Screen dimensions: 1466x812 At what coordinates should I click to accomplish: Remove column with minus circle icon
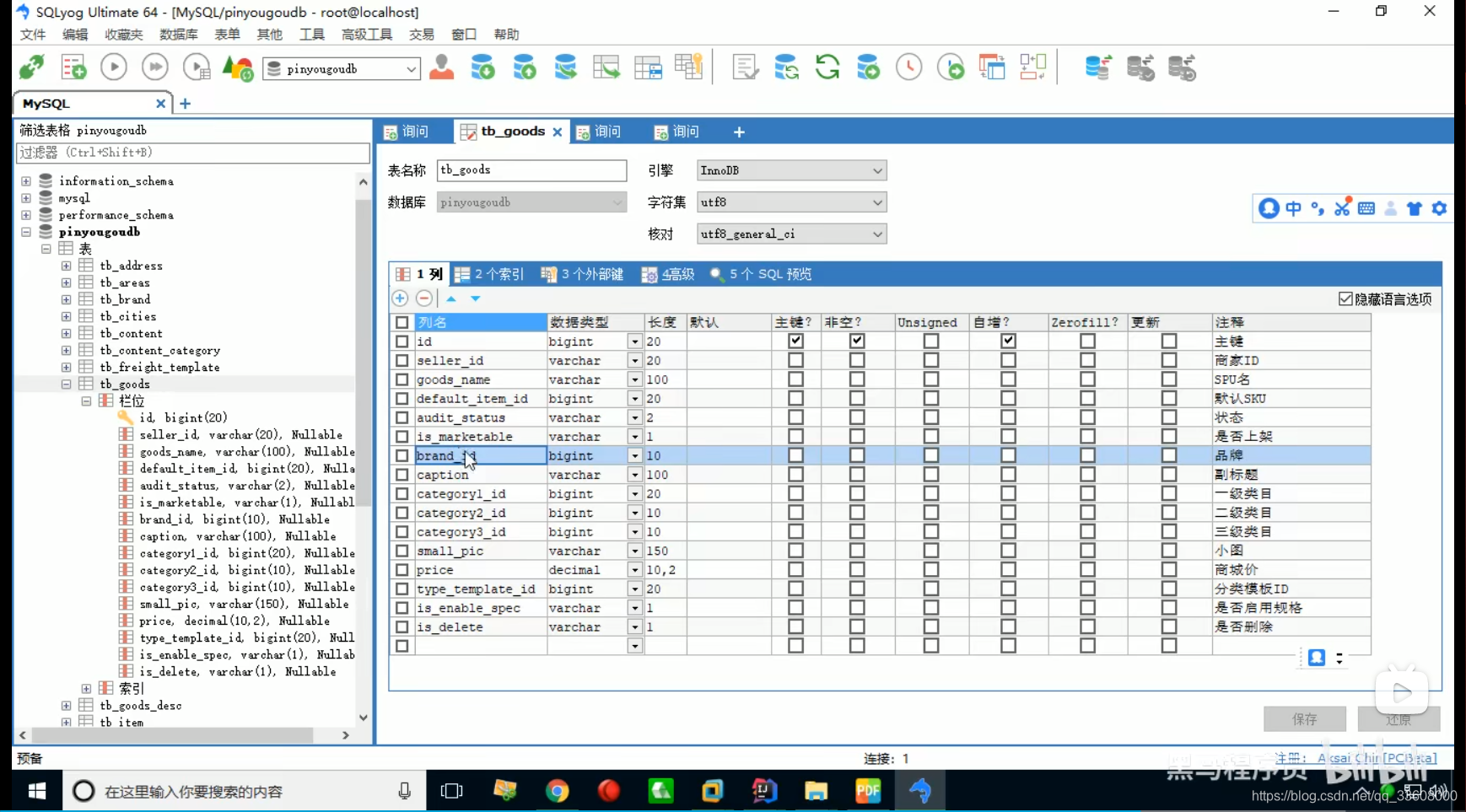tap(424, 298)
